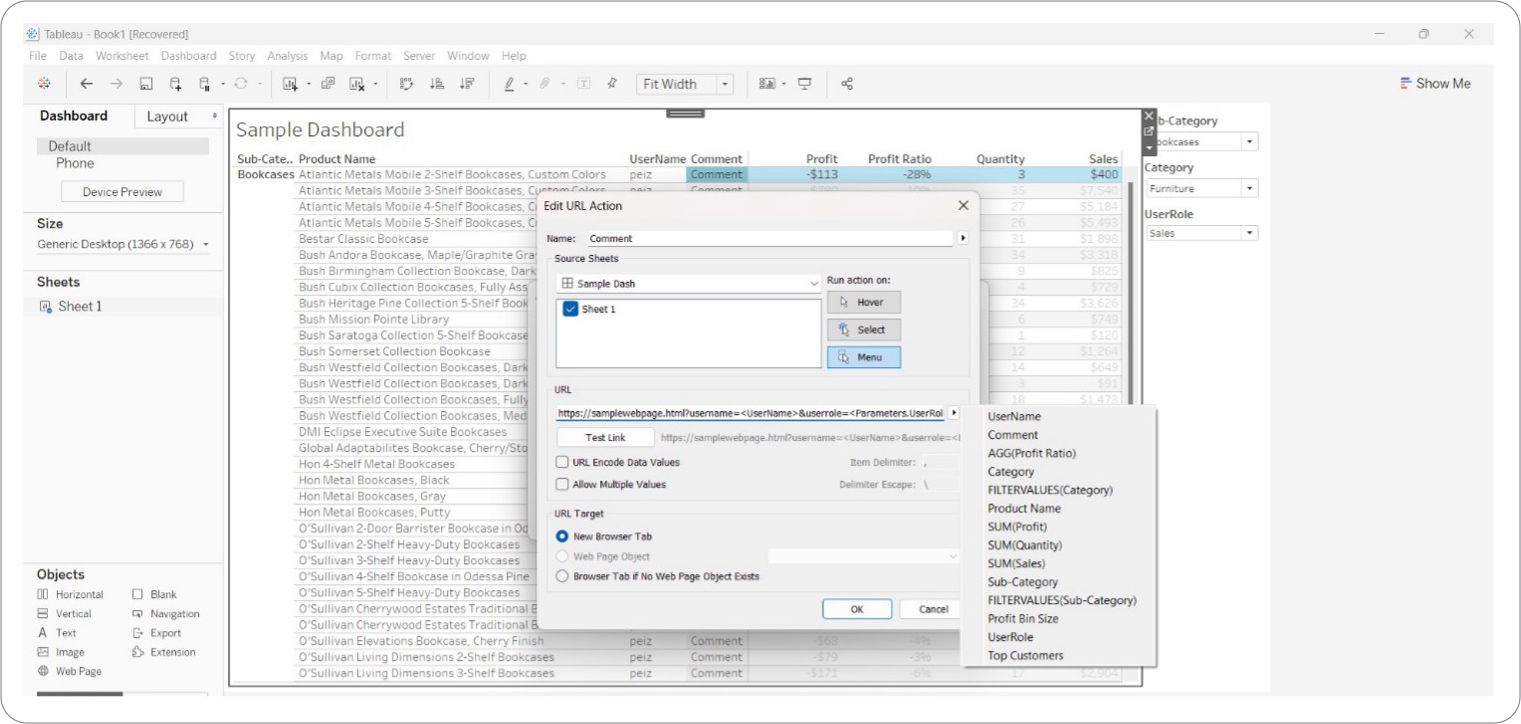Select the Horizontal container object

click(x=70, y=594)
